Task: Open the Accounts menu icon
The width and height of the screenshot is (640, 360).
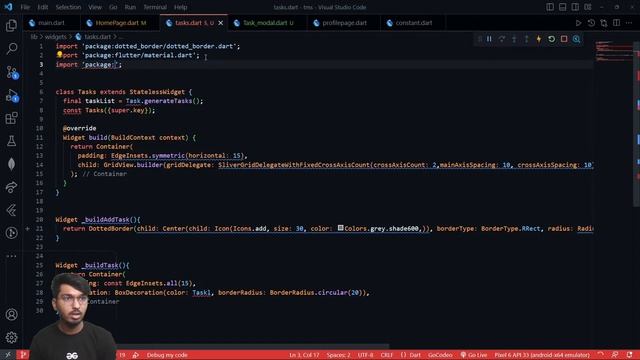Action: tap(11, 315)
